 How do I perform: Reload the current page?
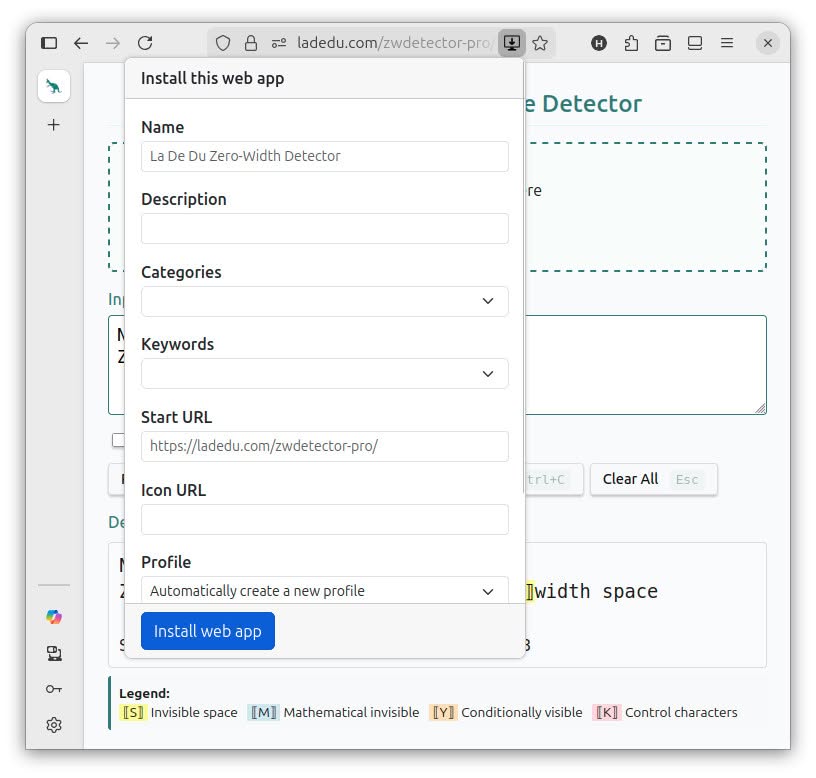(x=145, y=43)
